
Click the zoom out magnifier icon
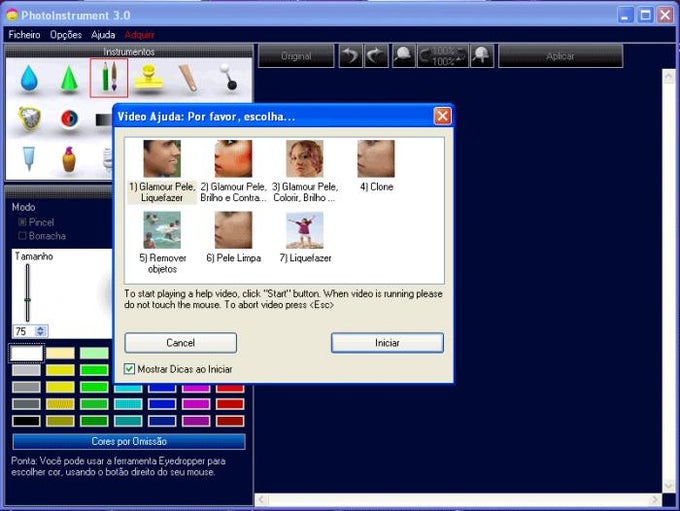[404, 56]
